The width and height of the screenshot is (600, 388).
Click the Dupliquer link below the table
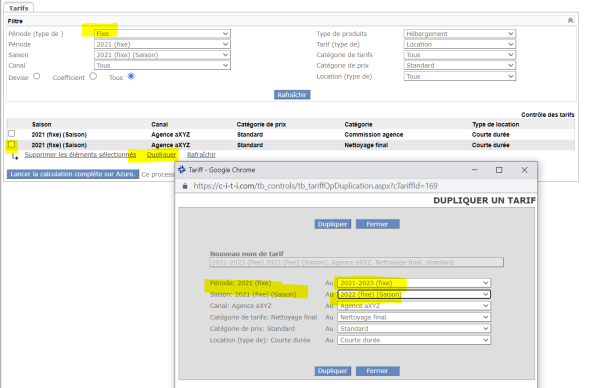pyautogui.click(x=161, y=155)
